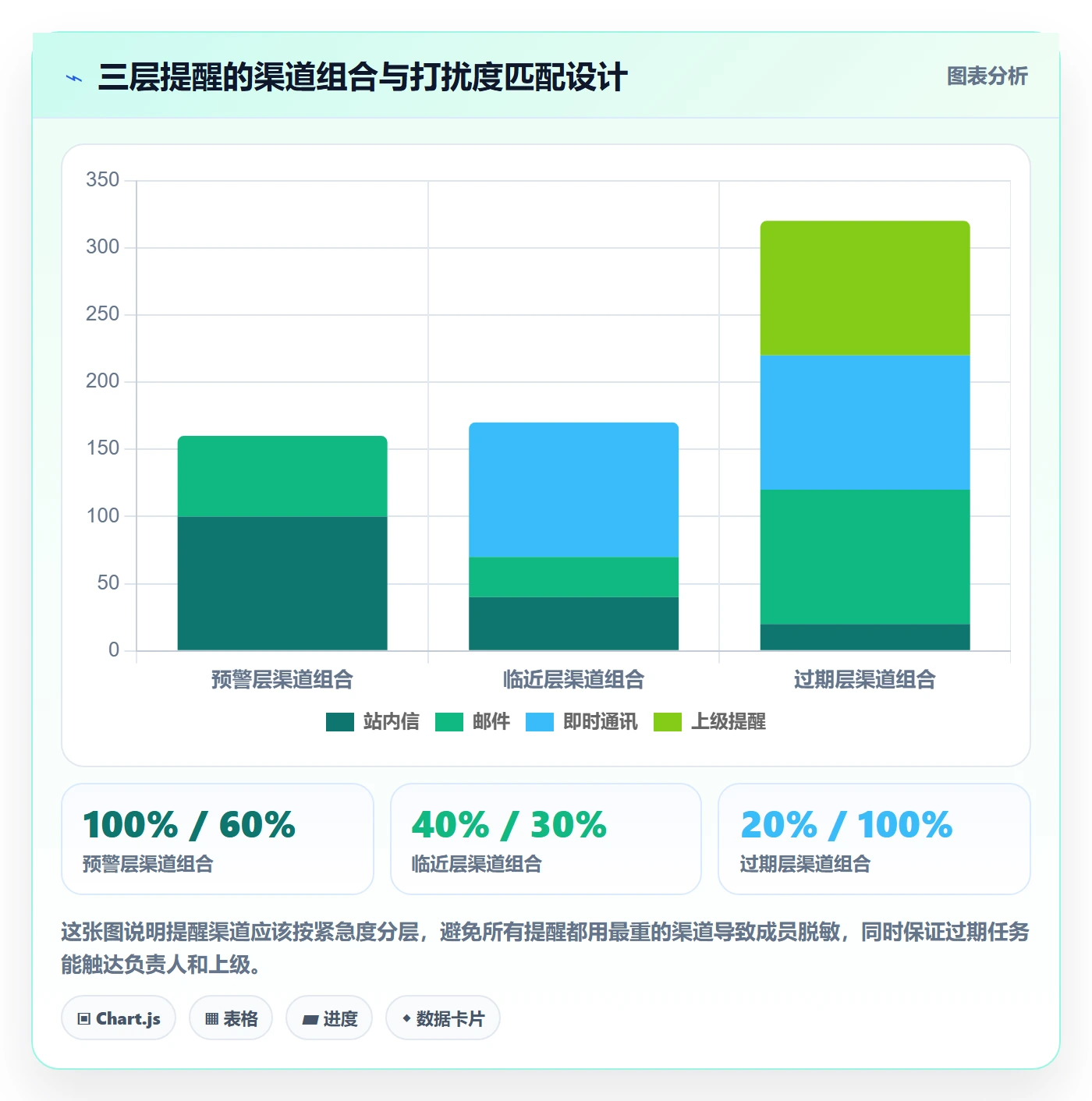Click the 站内信 segment in 临近层 bar

[573, 624]
